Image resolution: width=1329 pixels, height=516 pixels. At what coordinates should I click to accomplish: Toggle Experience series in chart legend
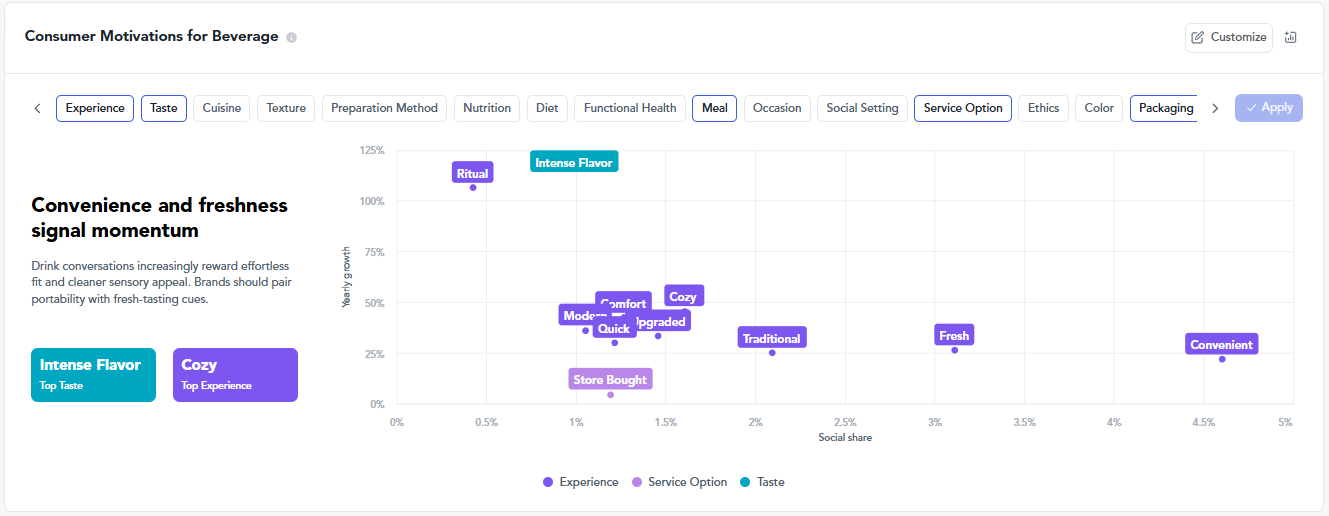(x=580, y=482)
